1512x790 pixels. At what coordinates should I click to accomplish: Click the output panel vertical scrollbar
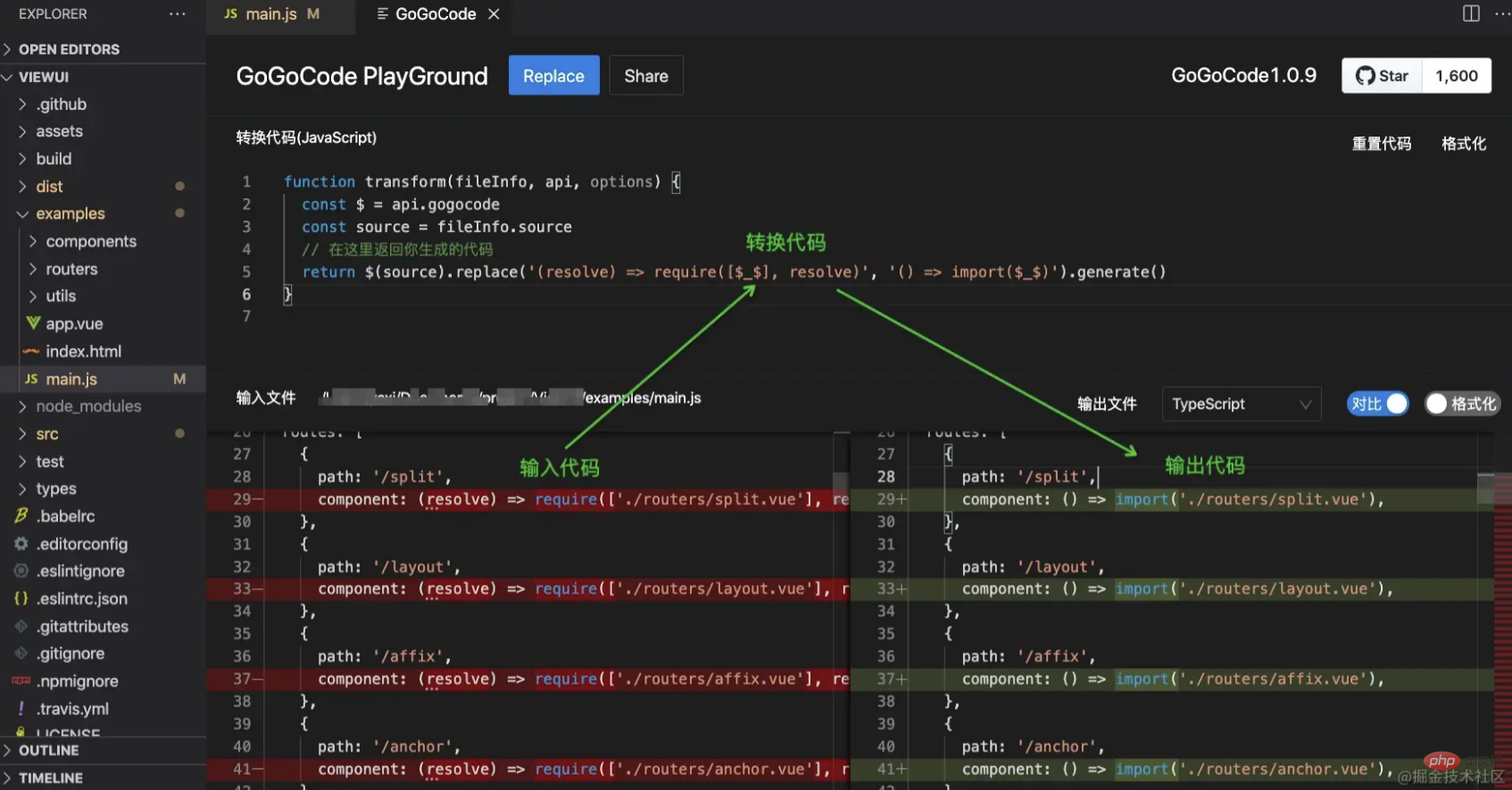1485,489
